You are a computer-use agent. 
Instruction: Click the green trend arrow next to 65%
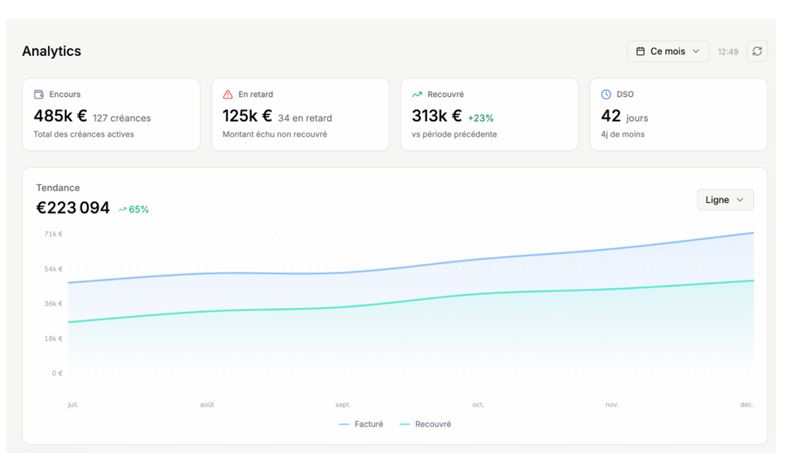pyautogui.click(x=122, y=210)
